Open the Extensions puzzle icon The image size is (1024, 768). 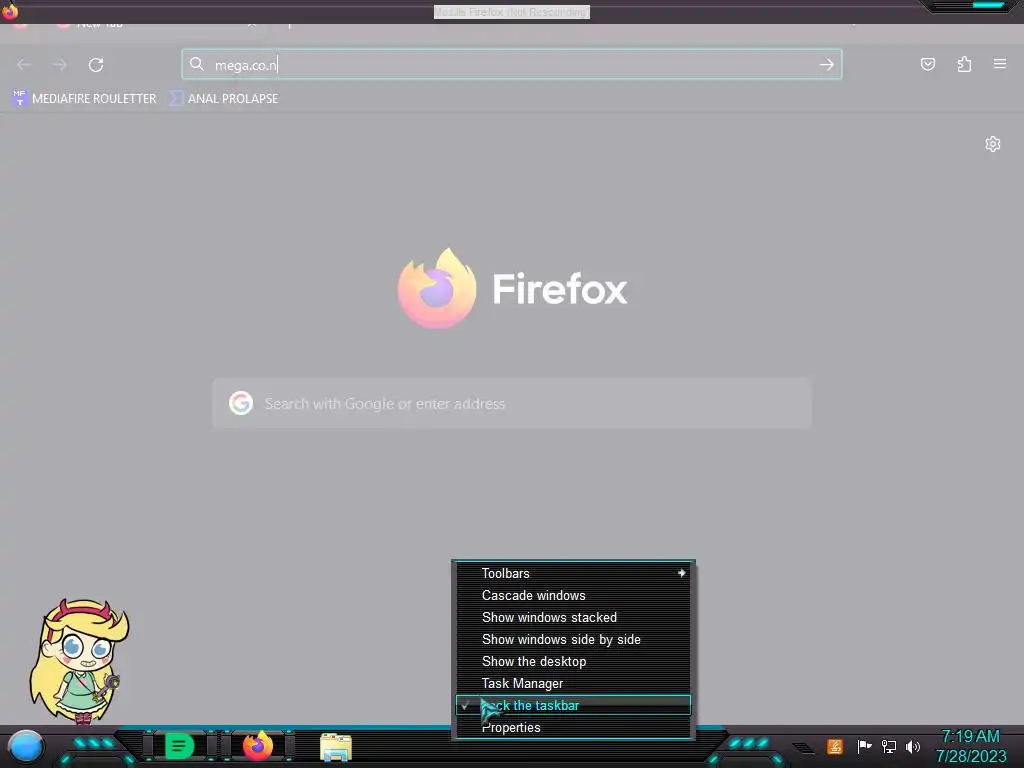[965, 64]
